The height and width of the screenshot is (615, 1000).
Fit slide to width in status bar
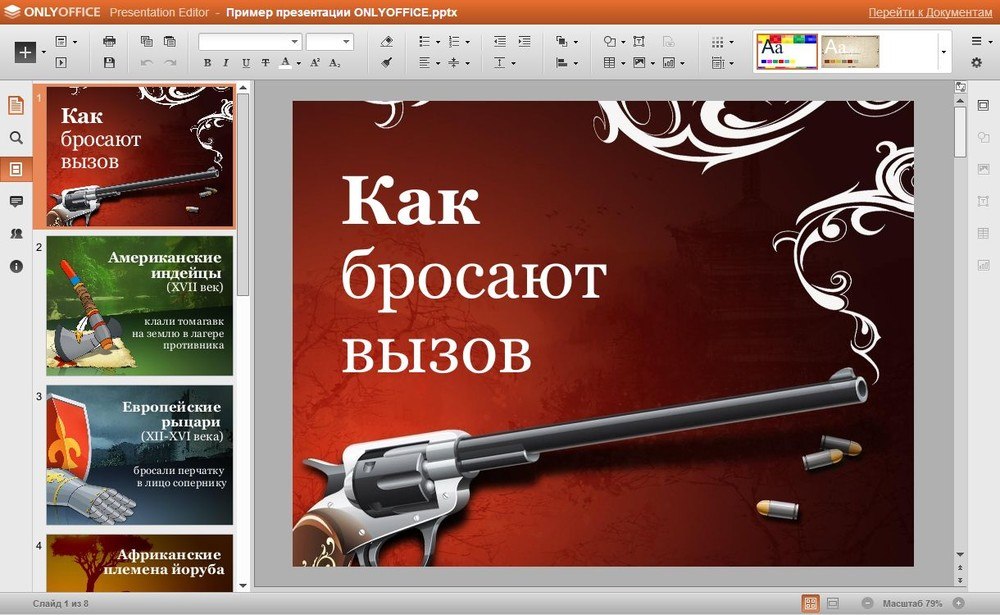tap(832, 603)
